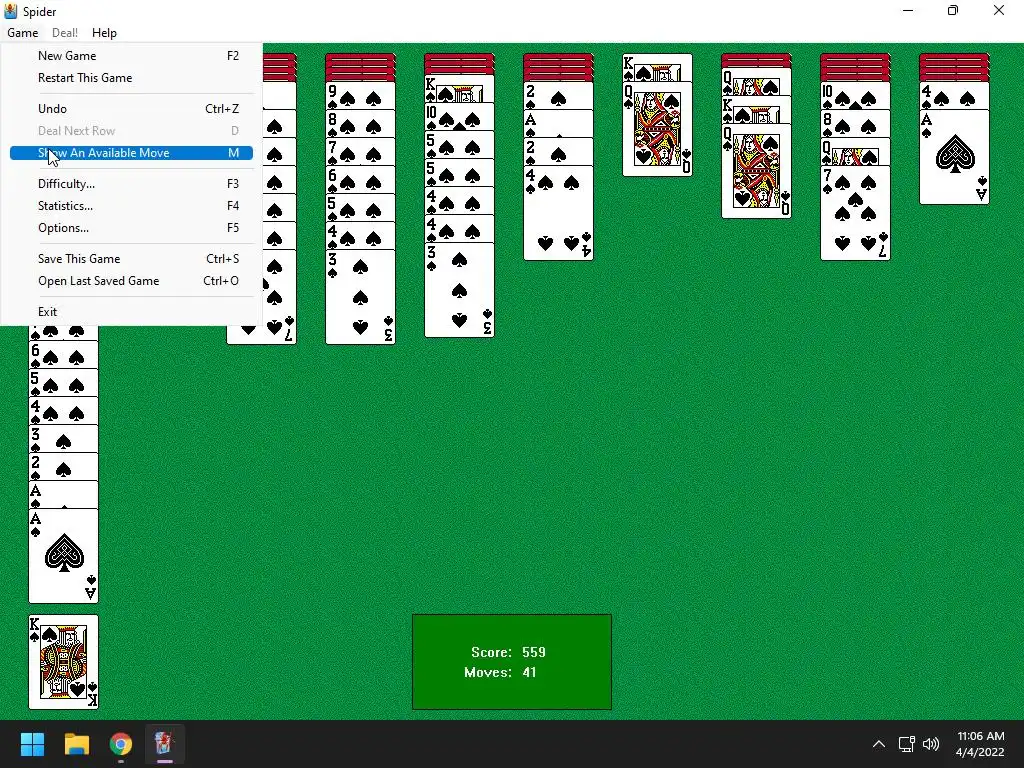The width and height of the screenshot is (1024, 768).
Task: Click the 2 of spades in first column
Action: (x=63, y=467)
